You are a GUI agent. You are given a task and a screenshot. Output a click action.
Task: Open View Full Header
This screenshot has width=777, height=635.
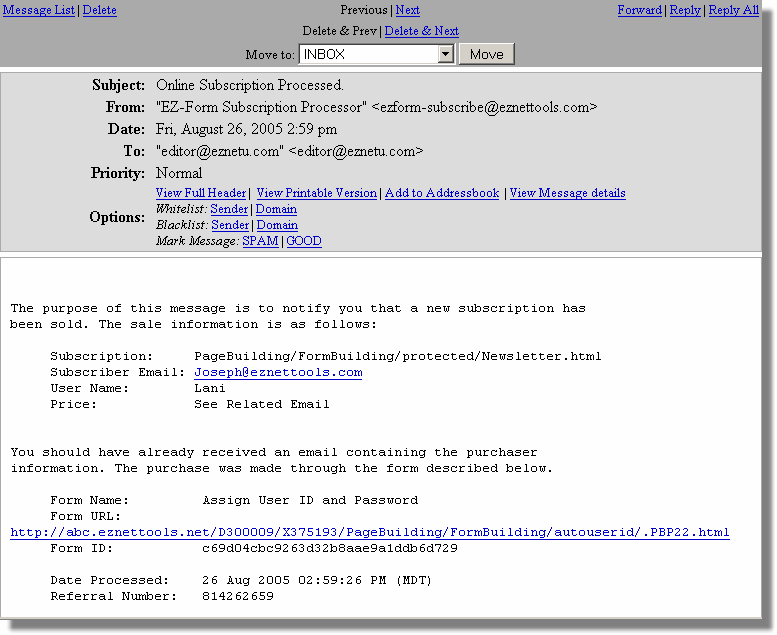pyautogui.click(x=201, y=193)
